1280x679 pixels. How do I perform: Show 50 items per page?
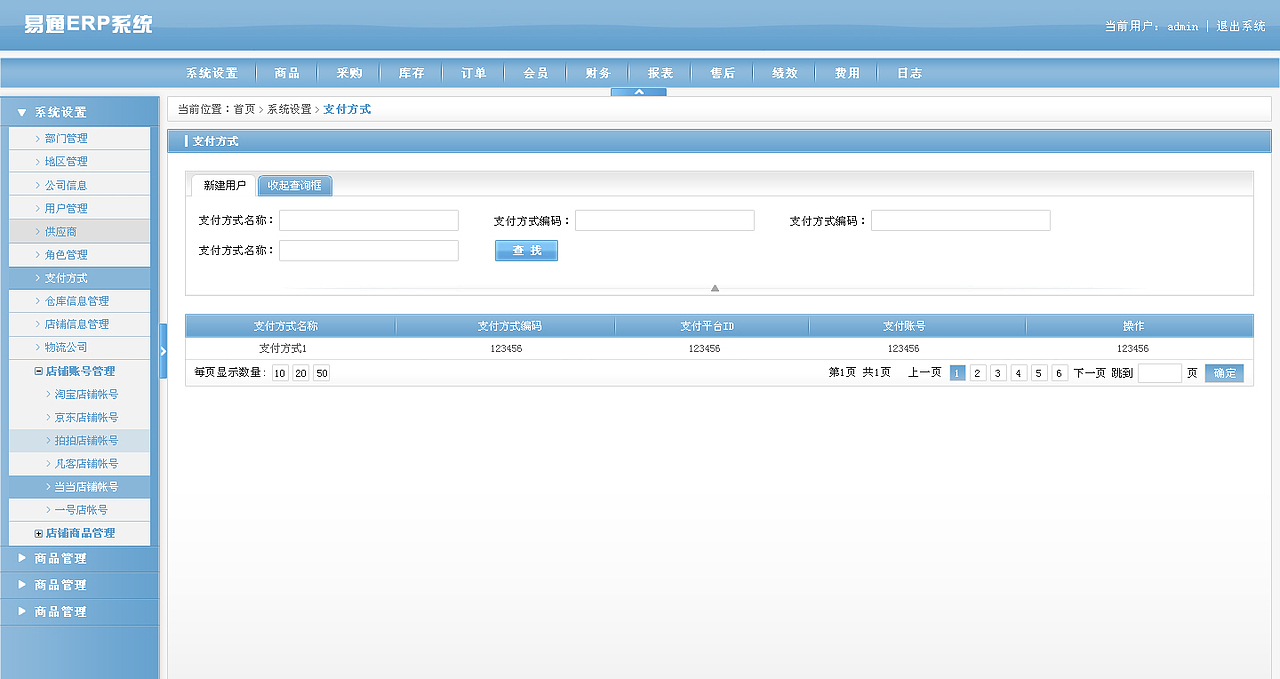(322, 373)
